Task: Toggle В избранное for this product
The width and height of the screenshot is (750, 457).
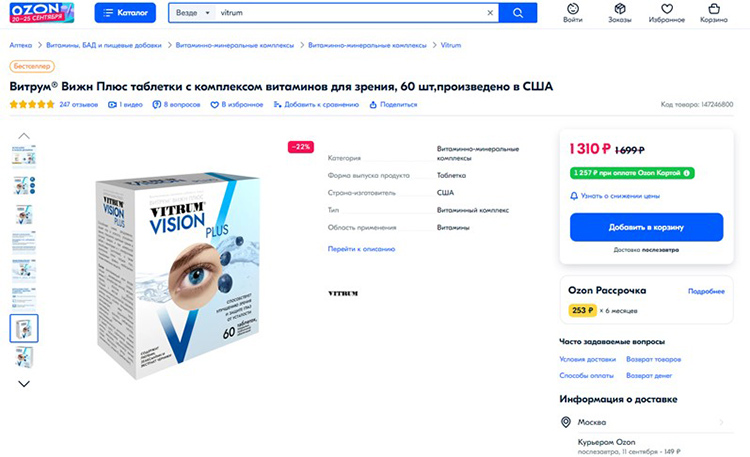Action: 237,104
